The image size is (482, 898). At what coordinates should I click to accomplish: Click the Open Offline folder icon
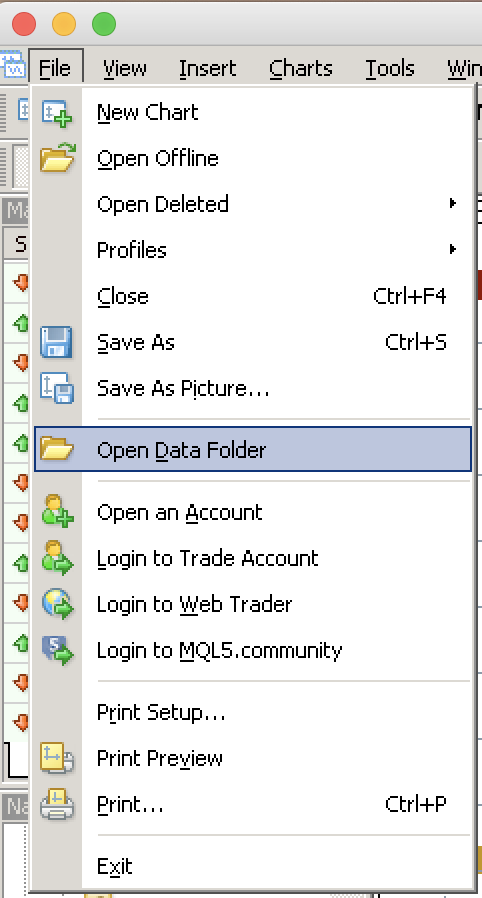57,158
